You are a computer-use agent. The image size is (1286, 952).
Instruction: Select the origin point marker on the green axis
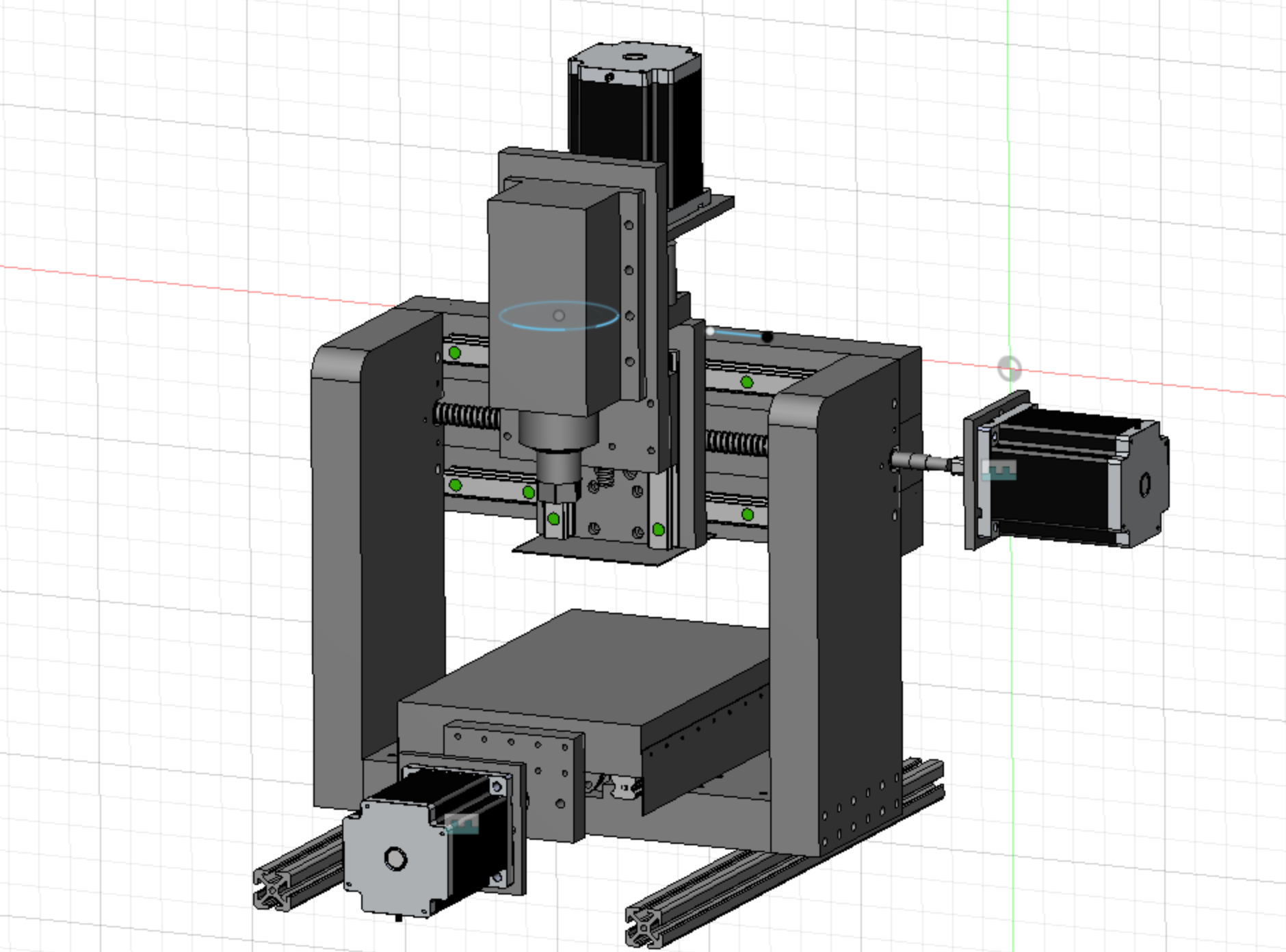click(x=1010, y=369)
